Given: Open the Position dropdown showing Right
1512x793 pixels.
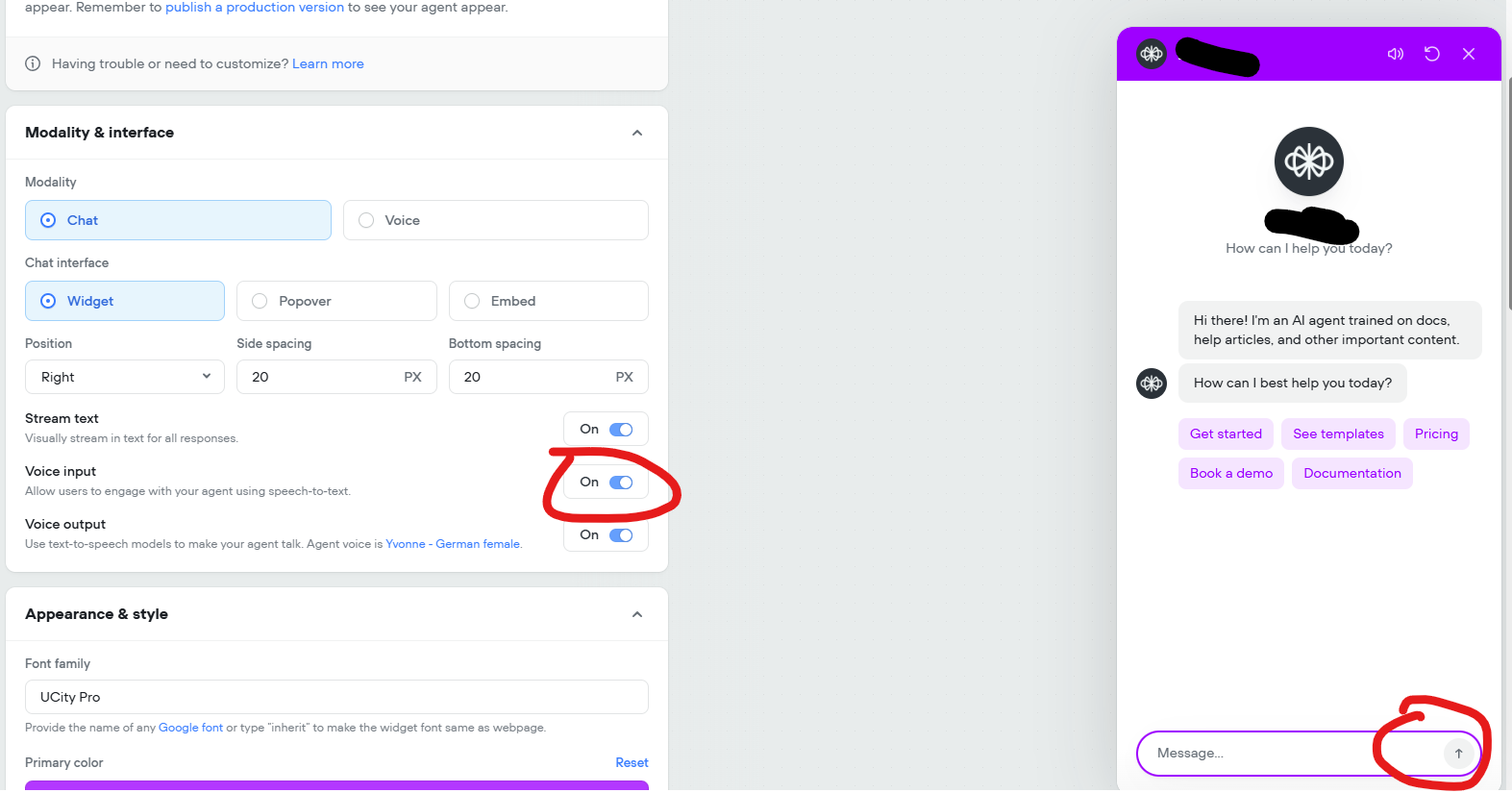Looking at the screenshot, I should [125, 377].
